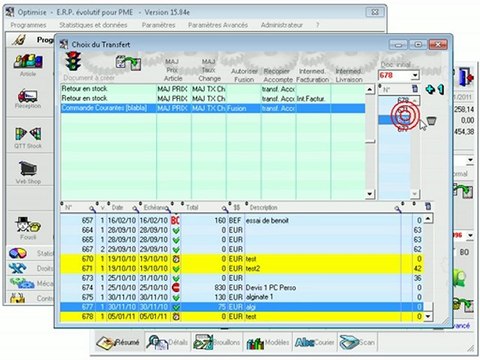Select the Commande Courantes [blabla] row

pos(213,108)
